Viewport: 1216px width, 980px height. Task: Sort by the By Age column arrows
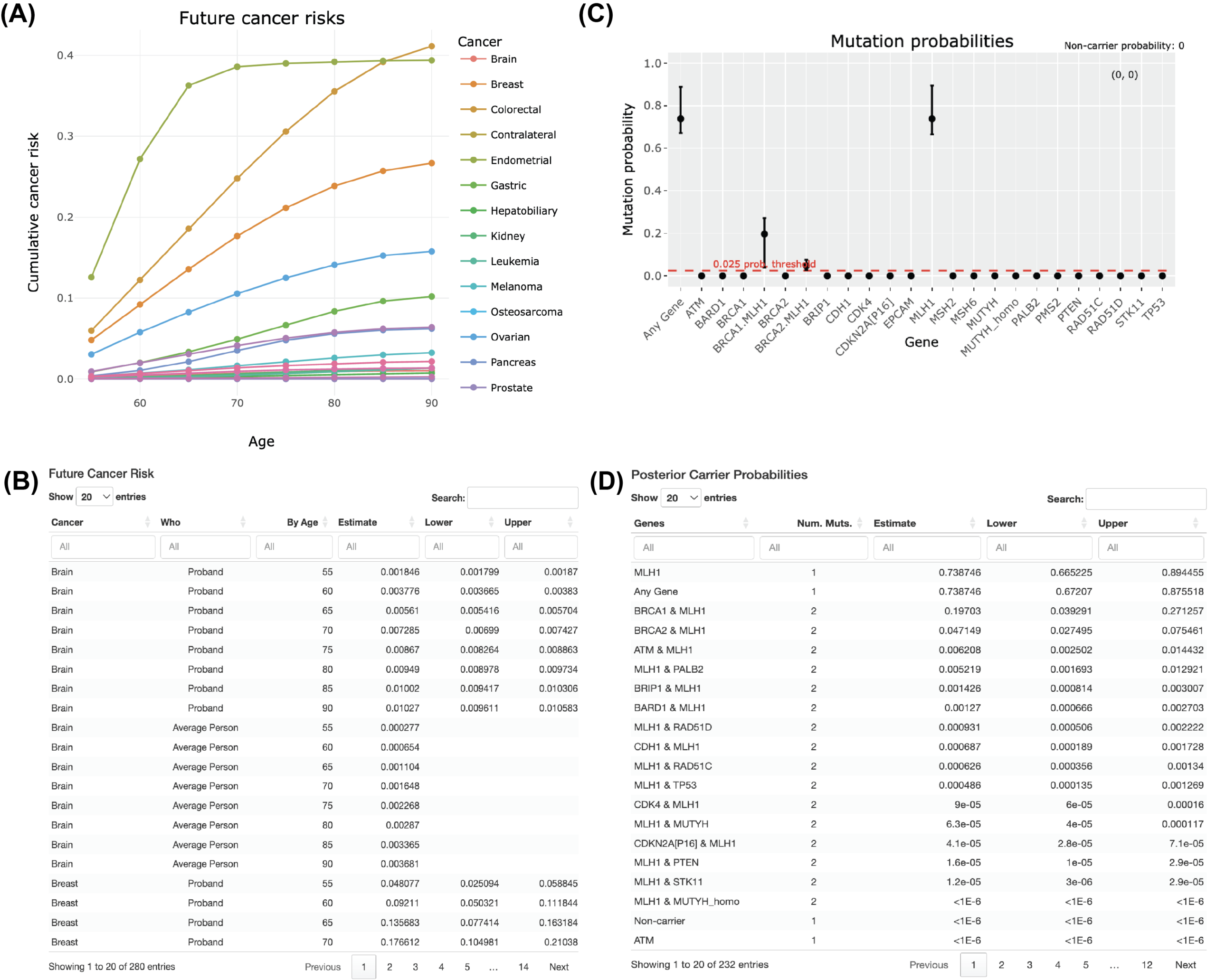pyautogui.click(x=325, y=522)
